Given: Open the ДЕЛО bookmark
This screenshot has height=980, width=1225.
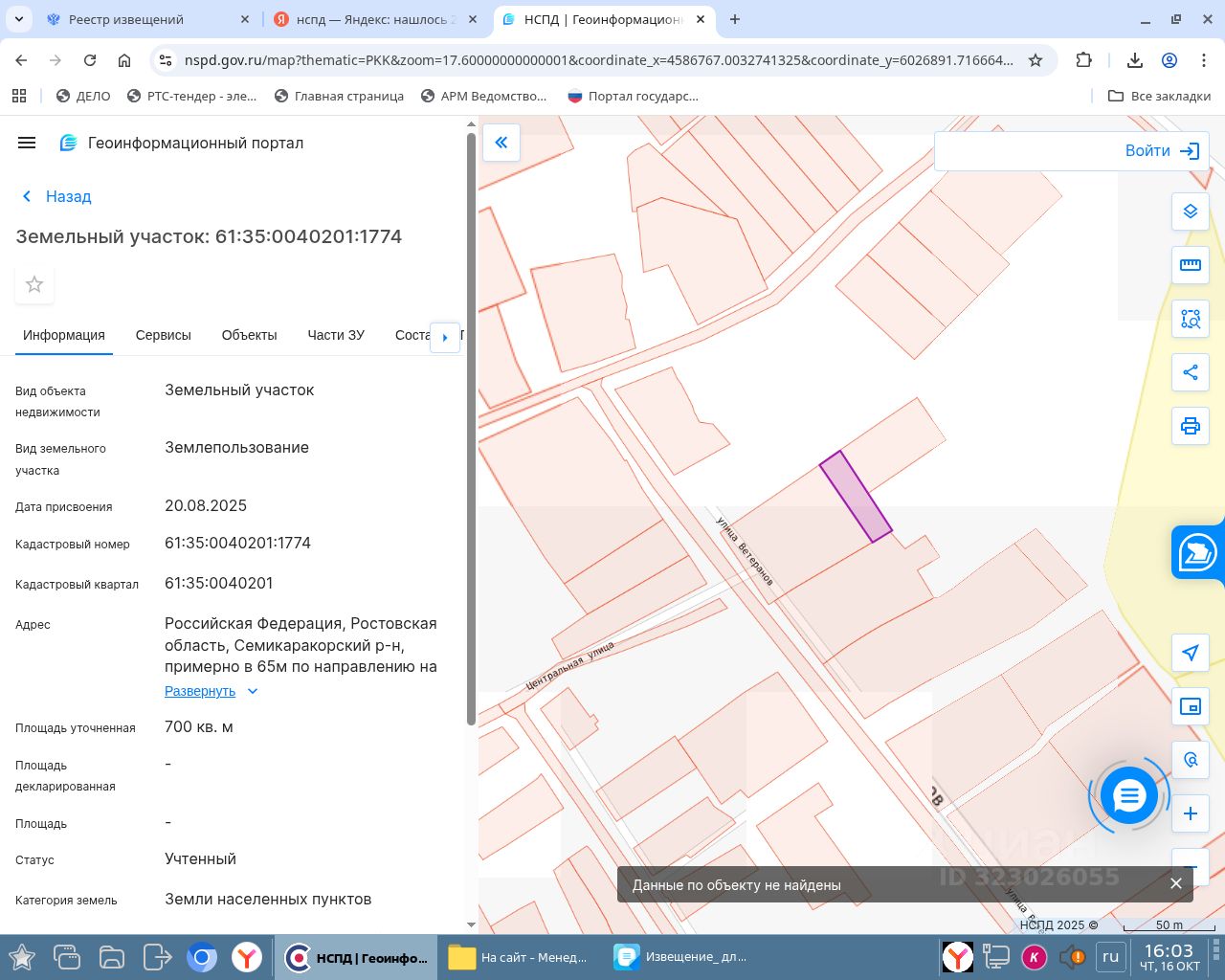Looking at the screenshot, I should tap(83, 96).
